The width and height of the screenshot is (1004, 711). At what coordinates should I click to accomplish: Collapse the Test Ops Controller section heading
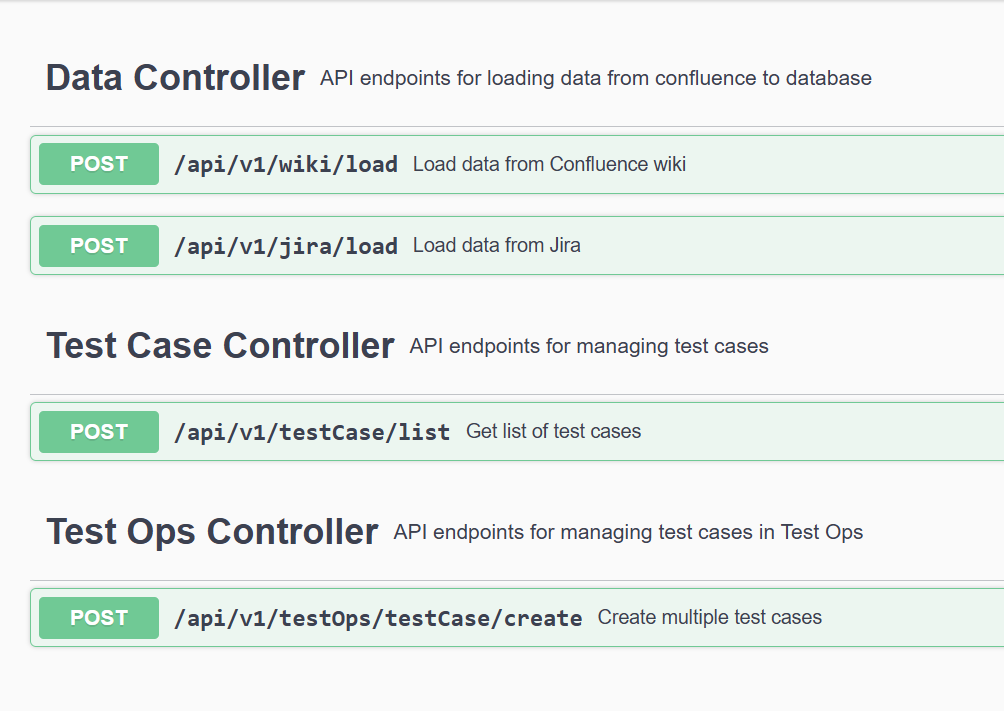[212, 532]
